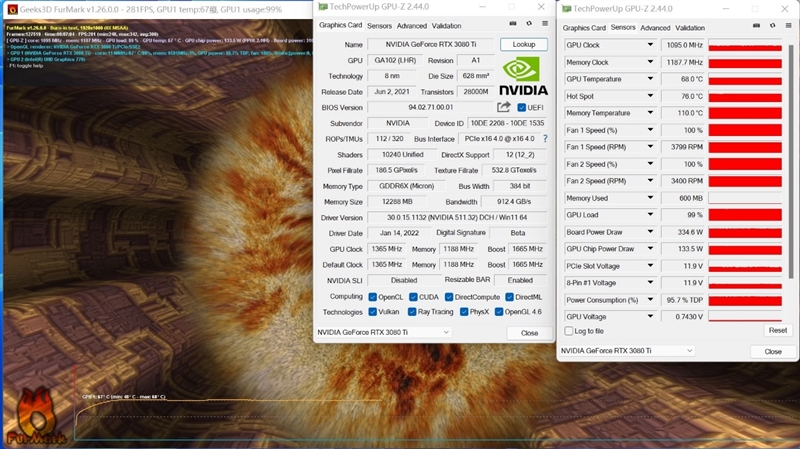800x449 pixels.
Task: Switch to the Sensors tab in the Graphics Card window
Action: click(x=379, y=26)
